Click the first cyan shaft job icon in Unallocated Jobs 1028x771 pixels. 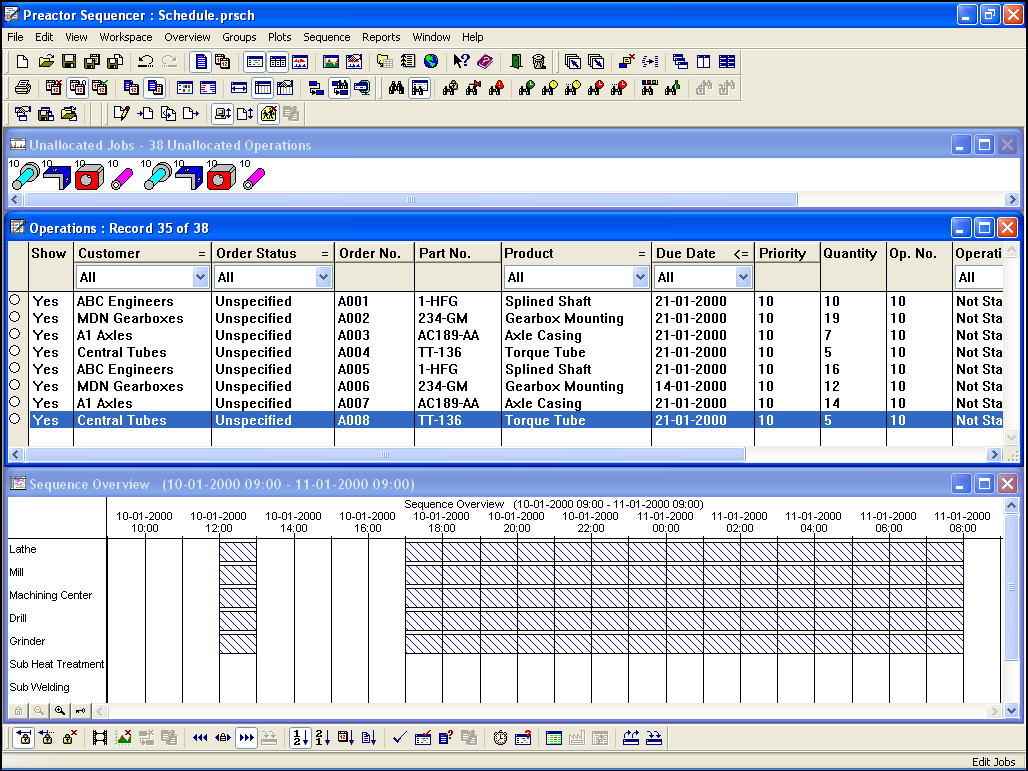(x=26, y=176)
